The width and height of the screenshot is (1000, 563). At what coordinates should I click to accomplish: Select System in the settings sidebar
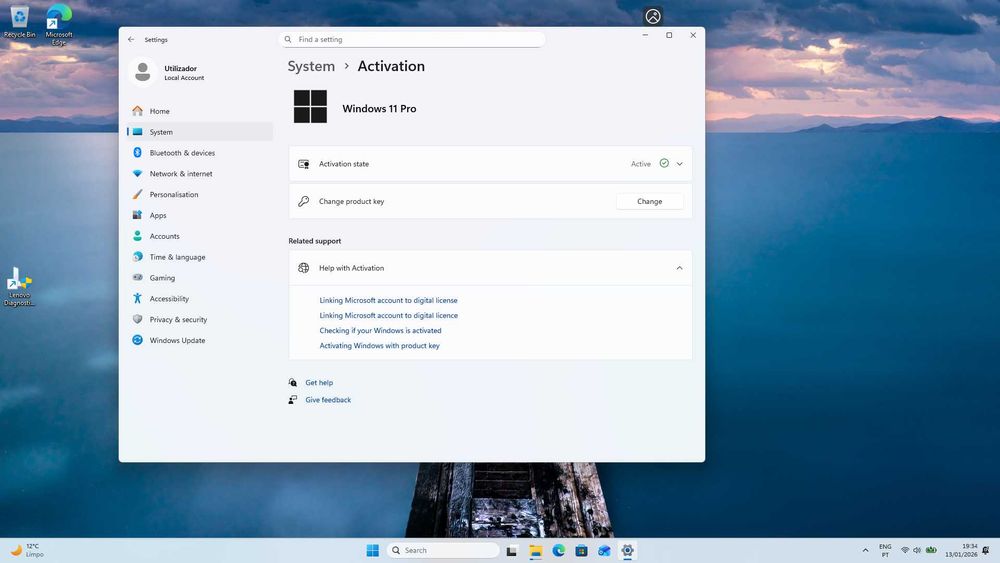click(x=200, y=132)
